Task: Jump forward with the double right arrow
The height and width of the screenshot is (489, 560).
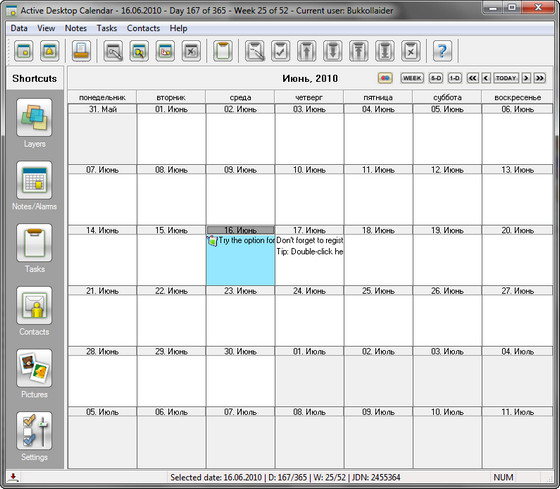Action: [540, 78]
